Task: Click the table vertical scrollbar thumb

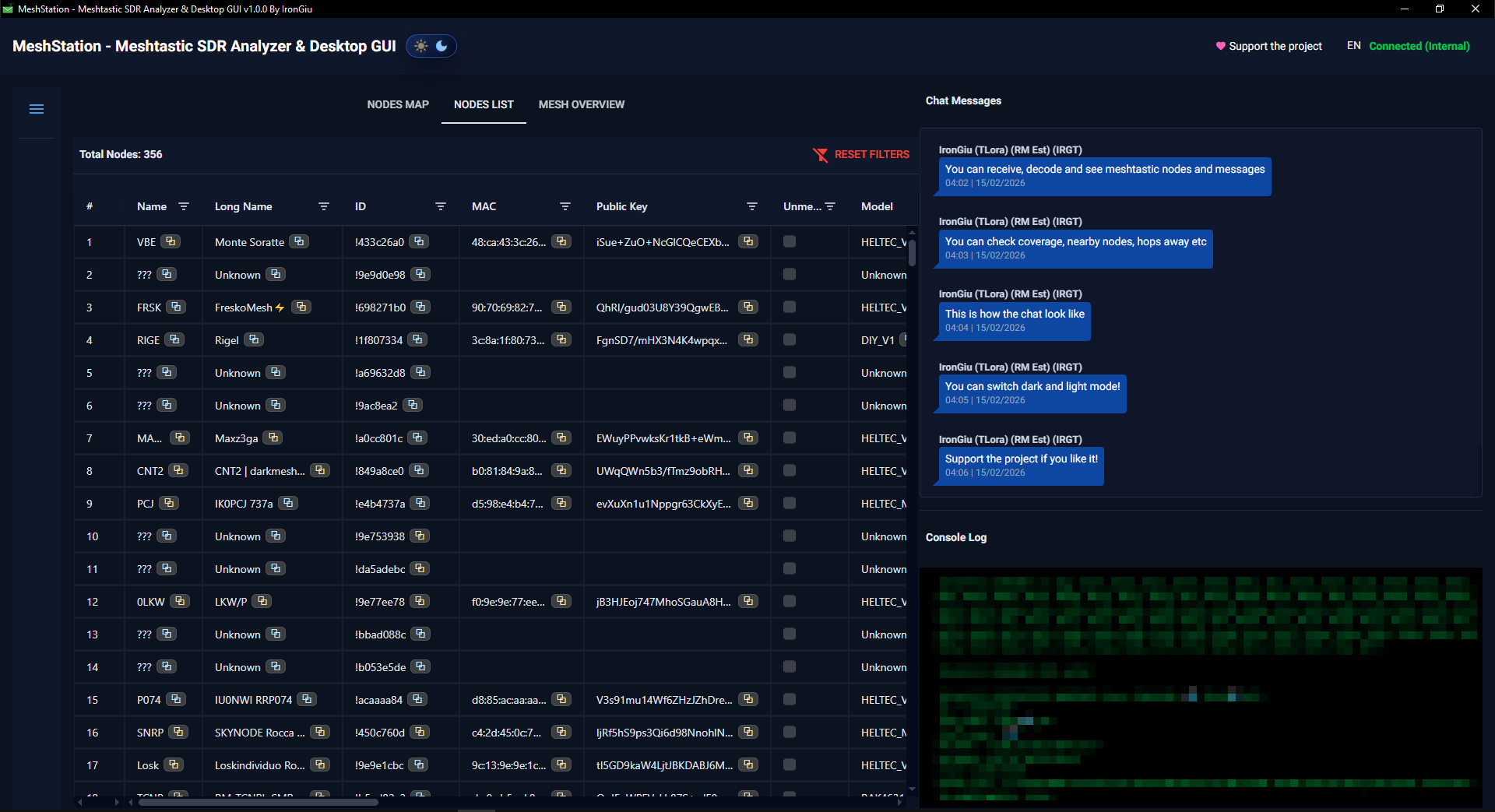Action: tap(912, 252)
